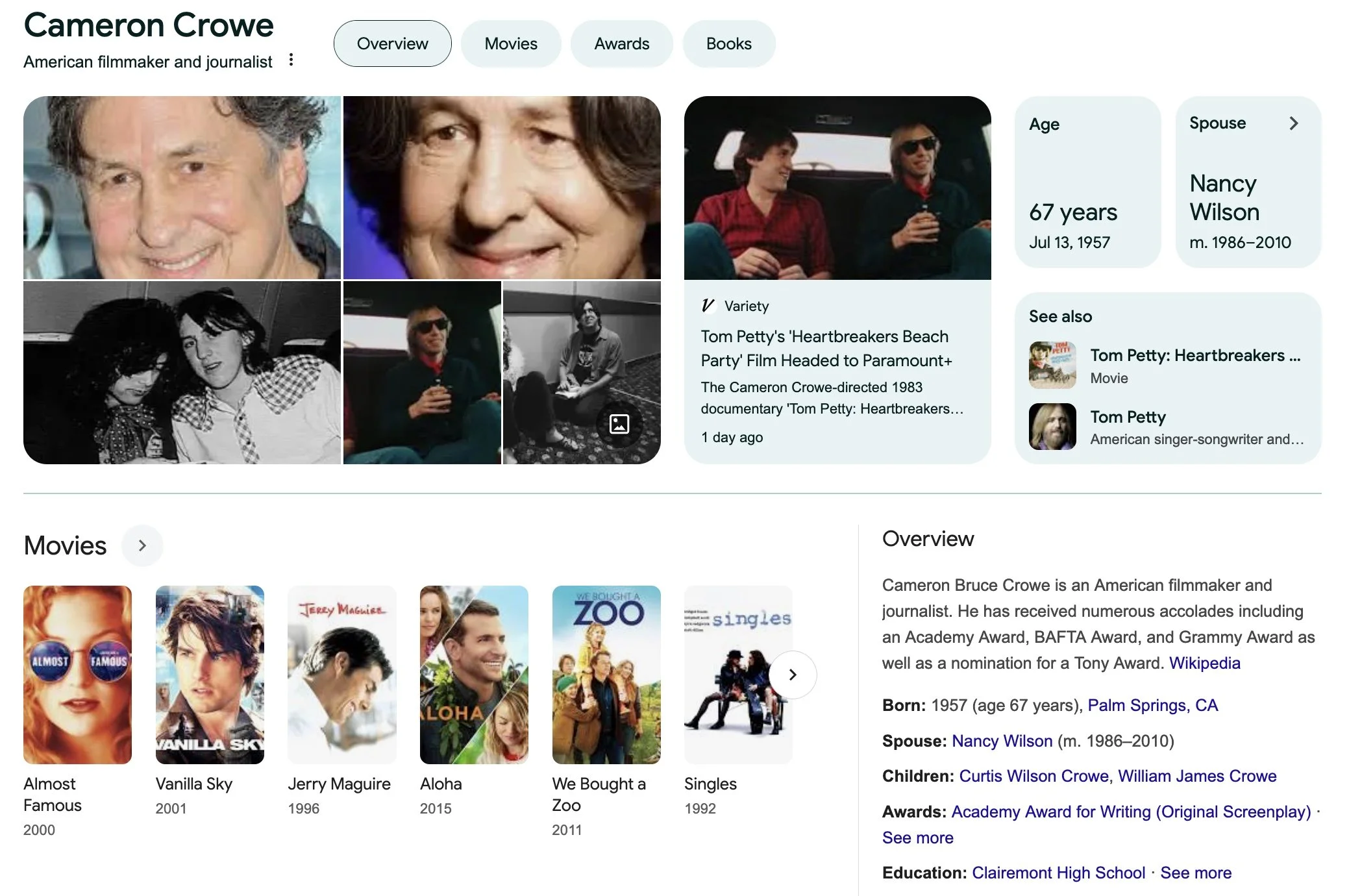Select the Awards tab
The width and height of the screenshot is (1349, 896).
coord(621,44)
